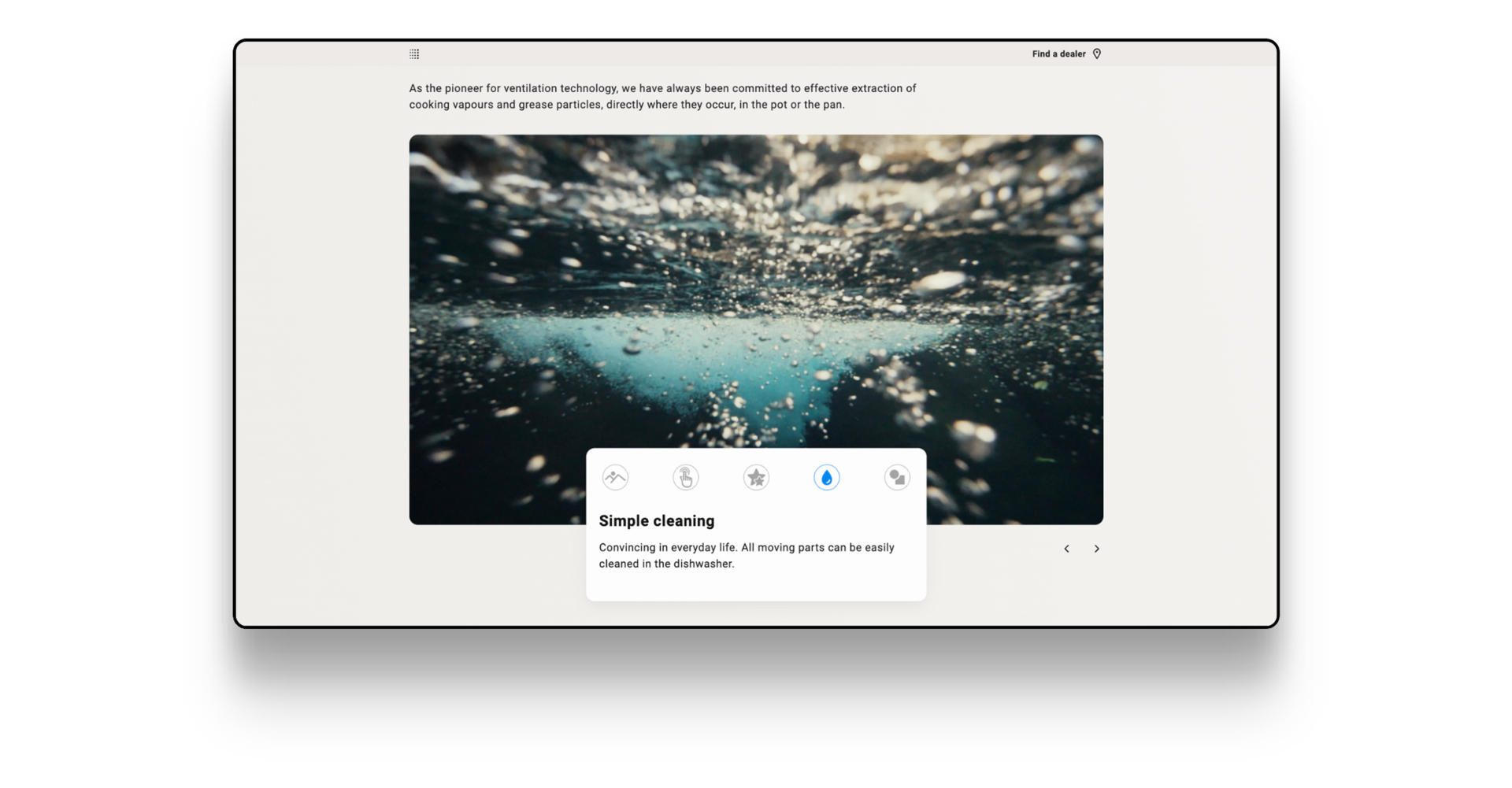Select the circle and square shapes icon

pyautogui.click(x=897, y=477)
